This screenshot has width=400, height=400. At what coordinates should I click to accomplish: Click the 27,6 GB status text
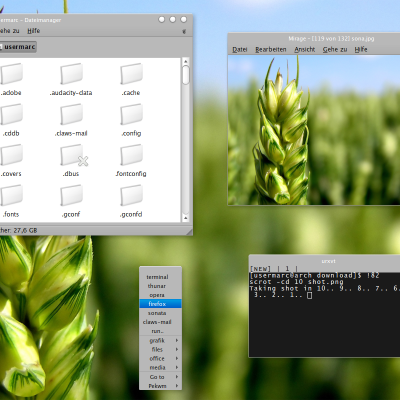(x=25, y=230)
